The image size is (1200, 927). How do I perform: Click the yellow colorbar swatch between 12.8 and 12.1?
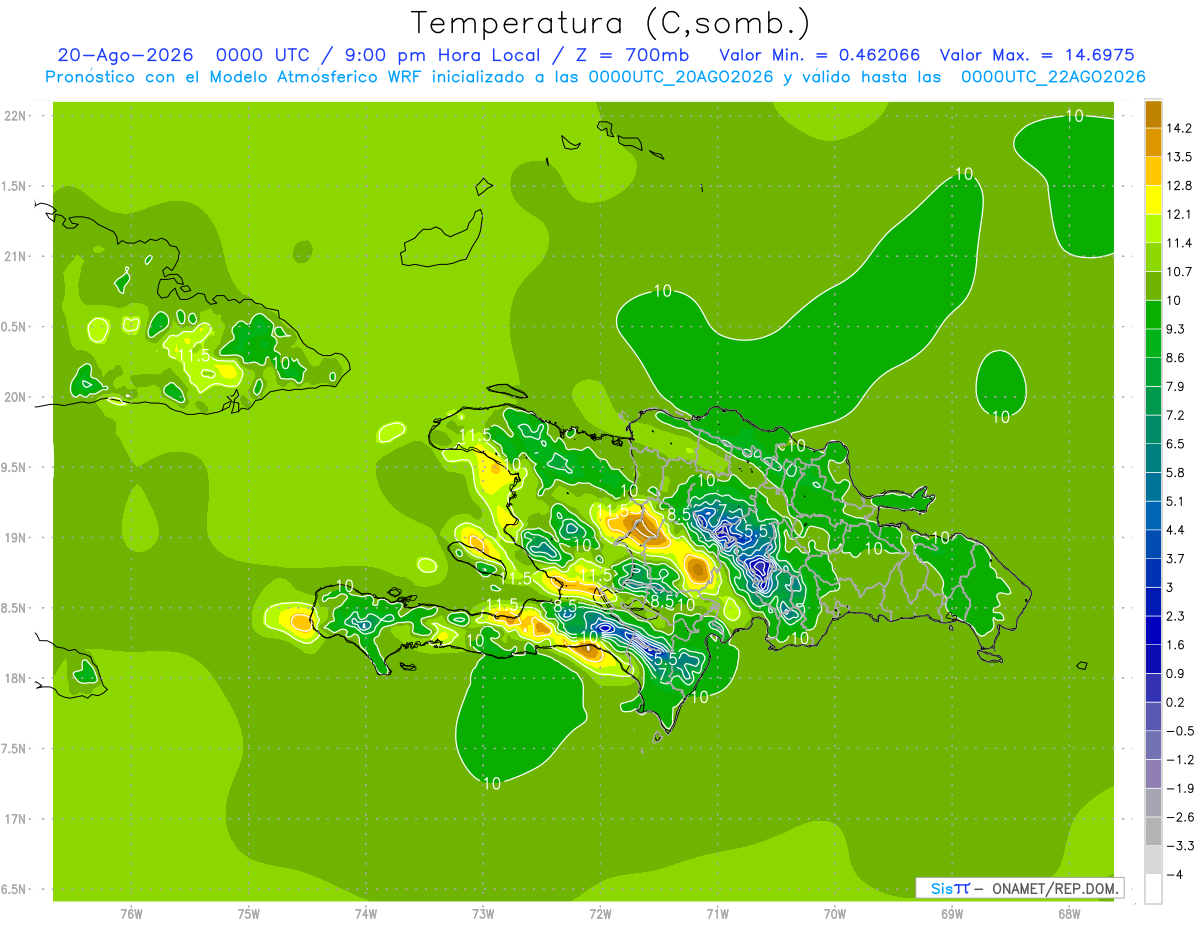(1153, 200)
